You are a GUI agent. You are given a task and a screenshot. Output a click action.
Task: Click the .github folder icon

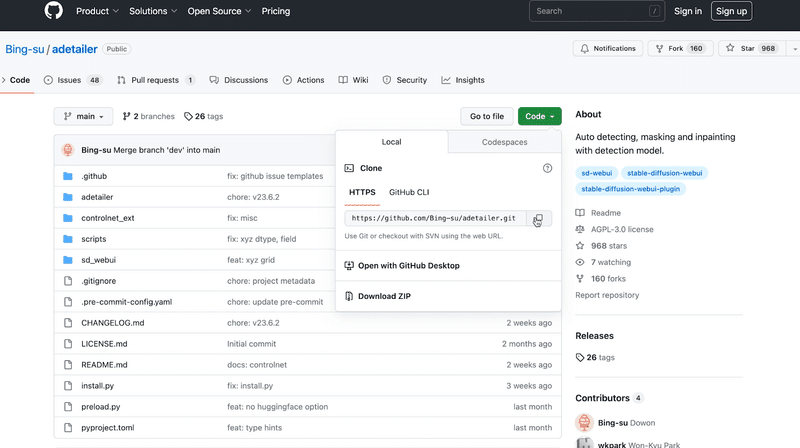pyautogui.click(x=67, y=176)
